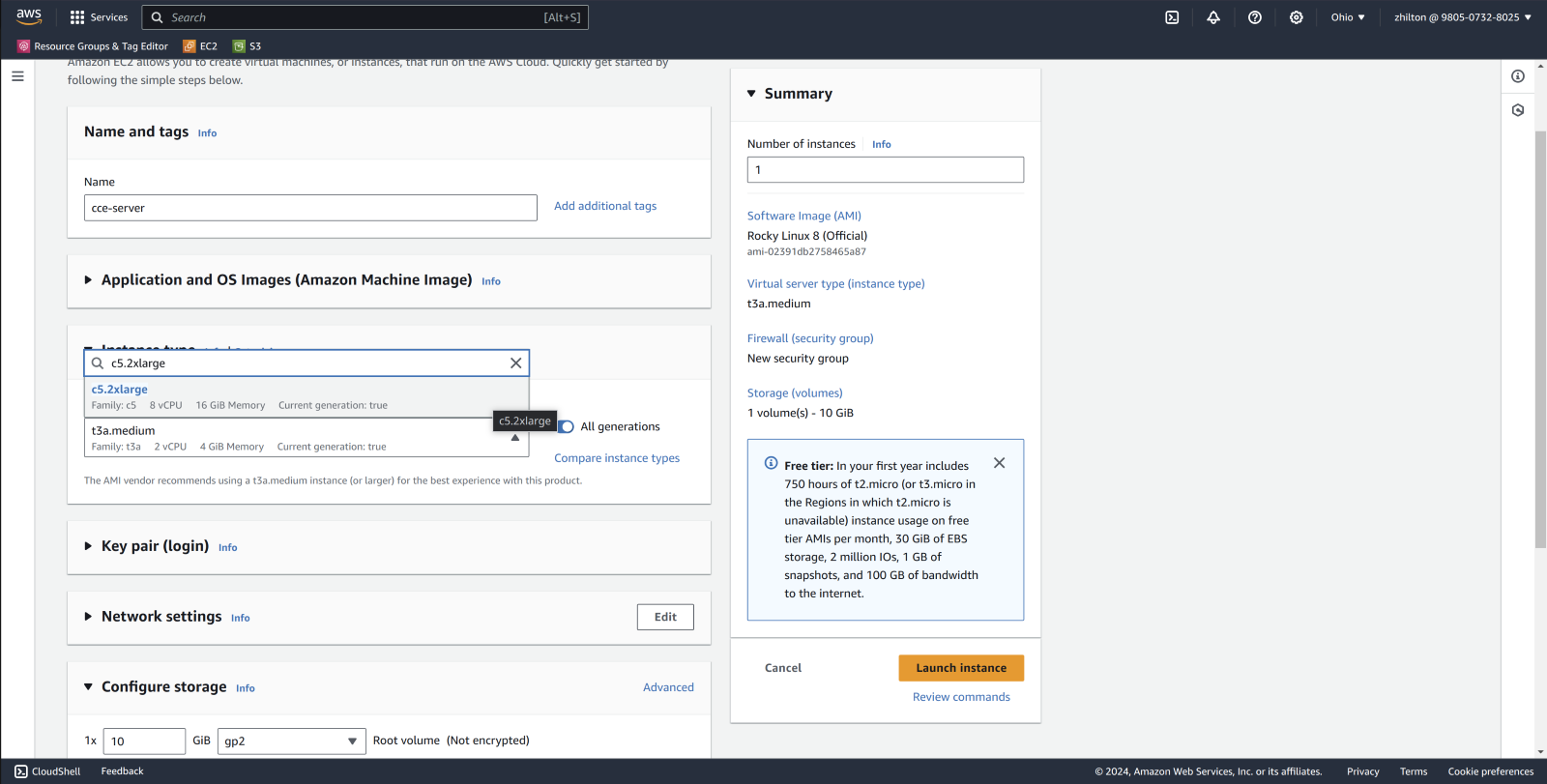Screen dimensions: 1547x784
Task: Expand the Key pair (login) section
Action: point(88,546)
